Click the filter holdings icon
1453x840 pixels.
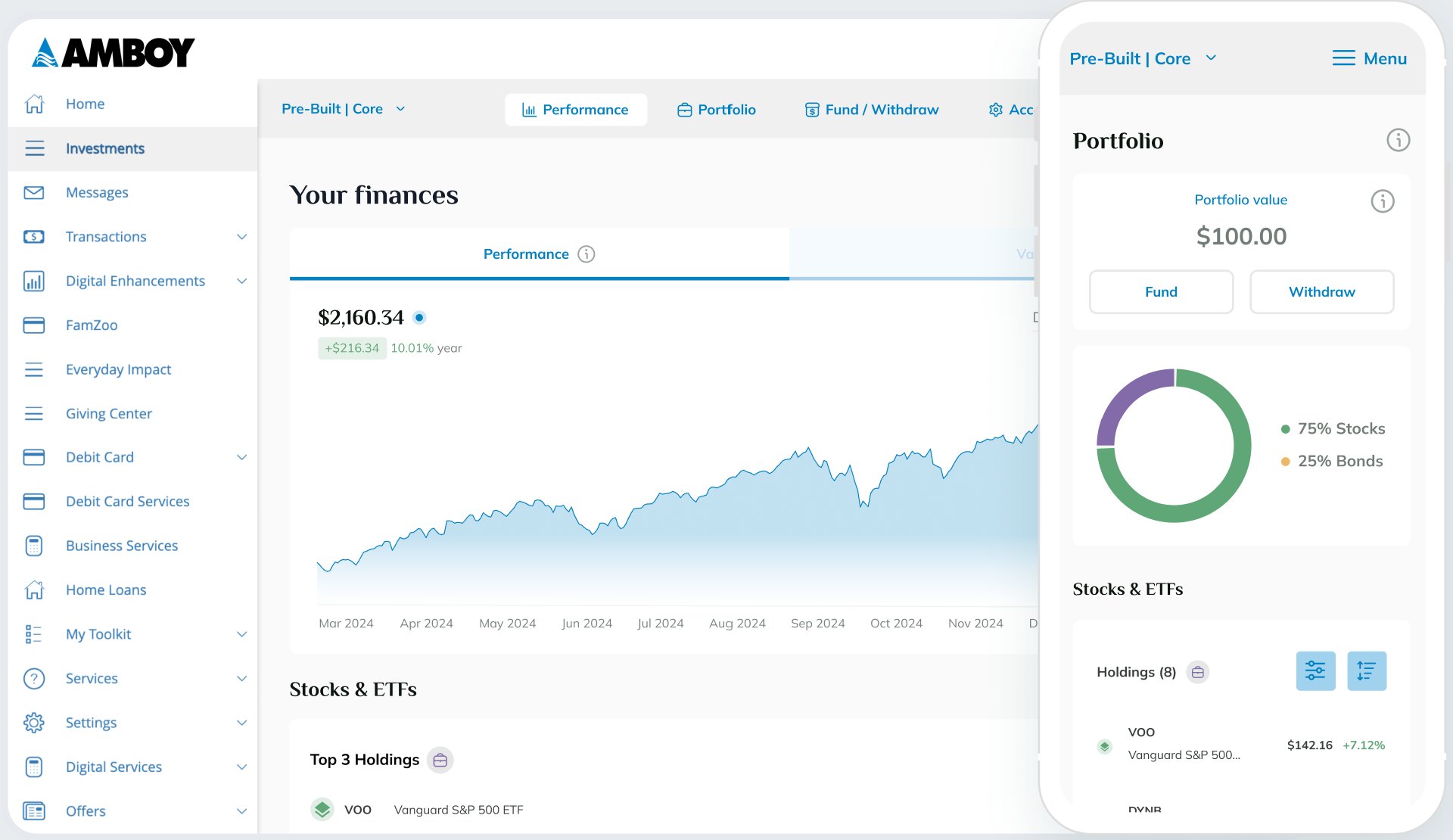(x=1315, y=670)
